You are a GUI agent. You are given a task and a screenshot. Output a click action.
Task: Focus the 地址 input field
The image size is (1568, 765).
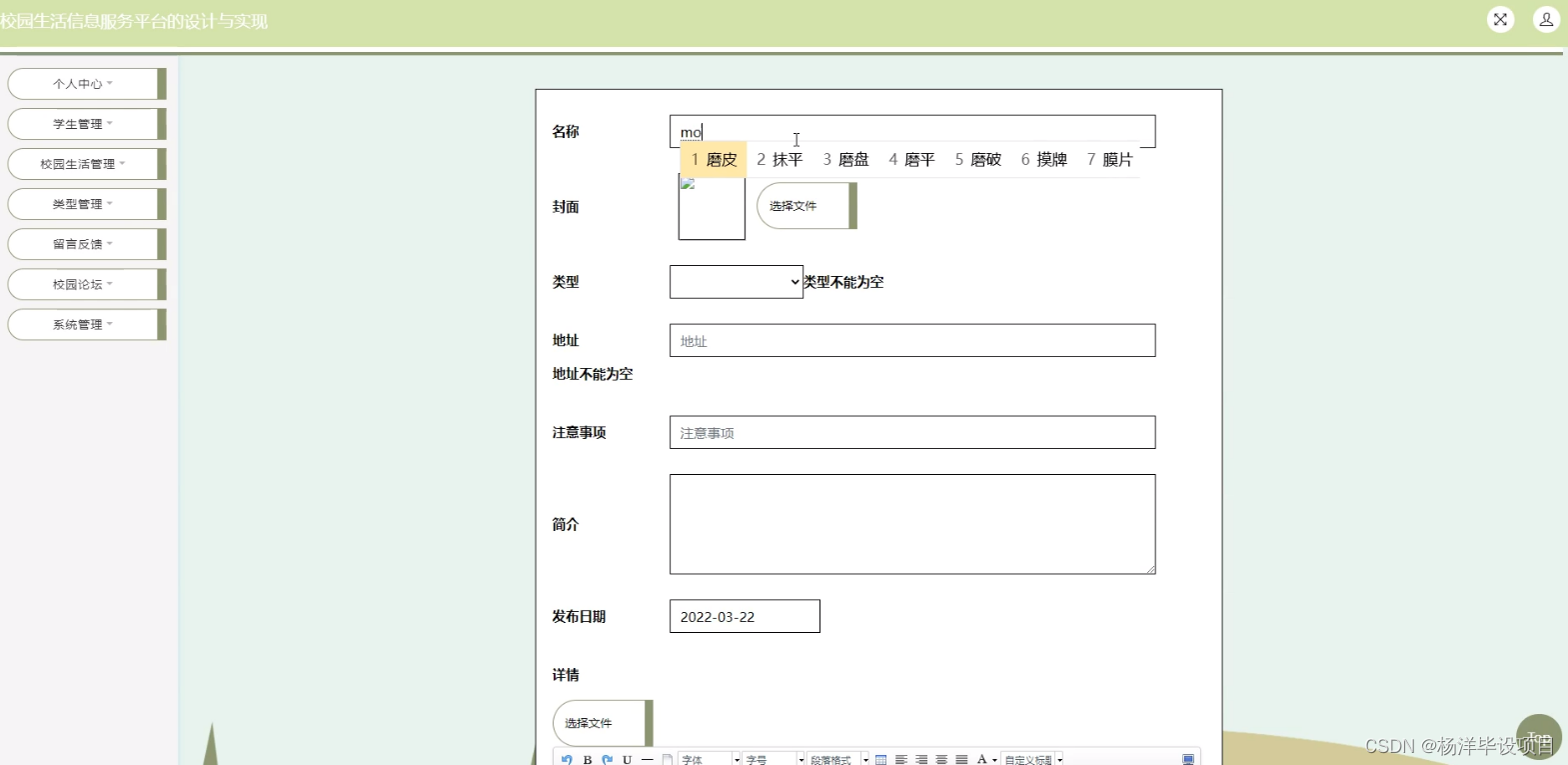pyautogui.click(x=912, y=340)
